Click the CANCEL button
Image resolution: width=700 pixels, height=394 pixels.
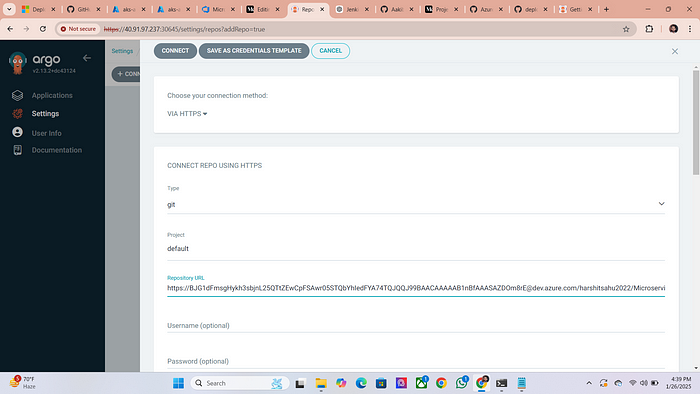(330, 51)
